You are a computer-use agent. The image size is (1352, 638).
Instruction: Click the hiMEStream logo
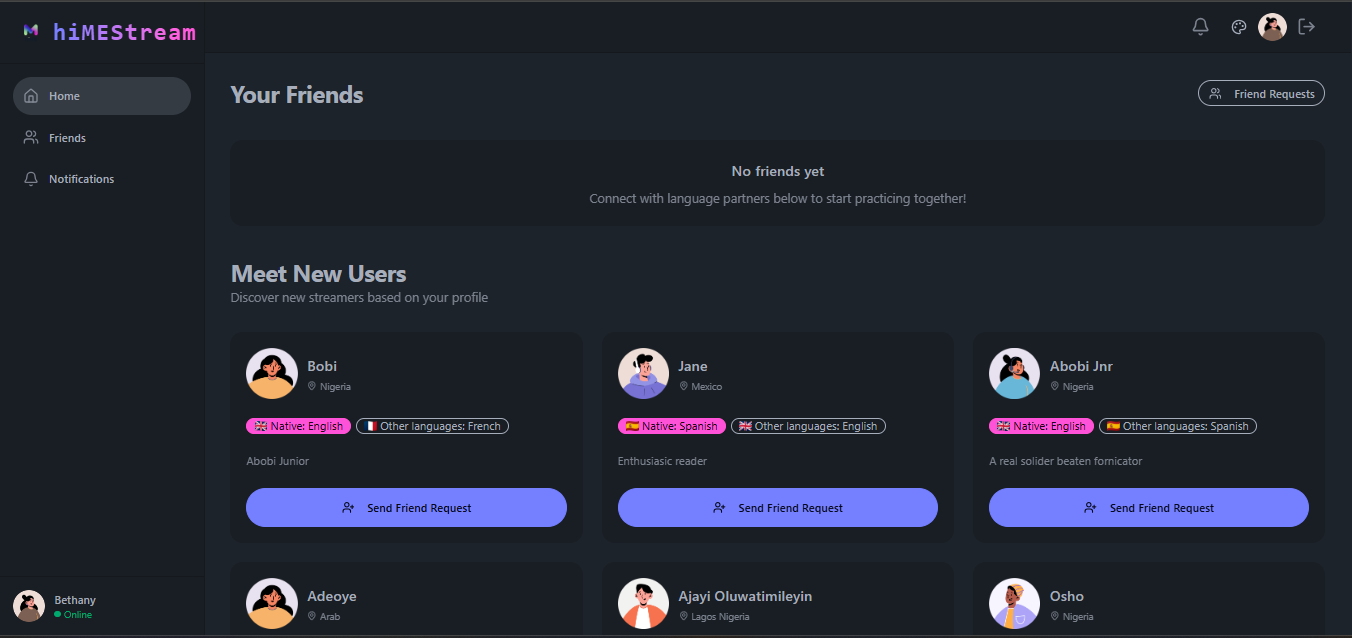coord(108,30)
